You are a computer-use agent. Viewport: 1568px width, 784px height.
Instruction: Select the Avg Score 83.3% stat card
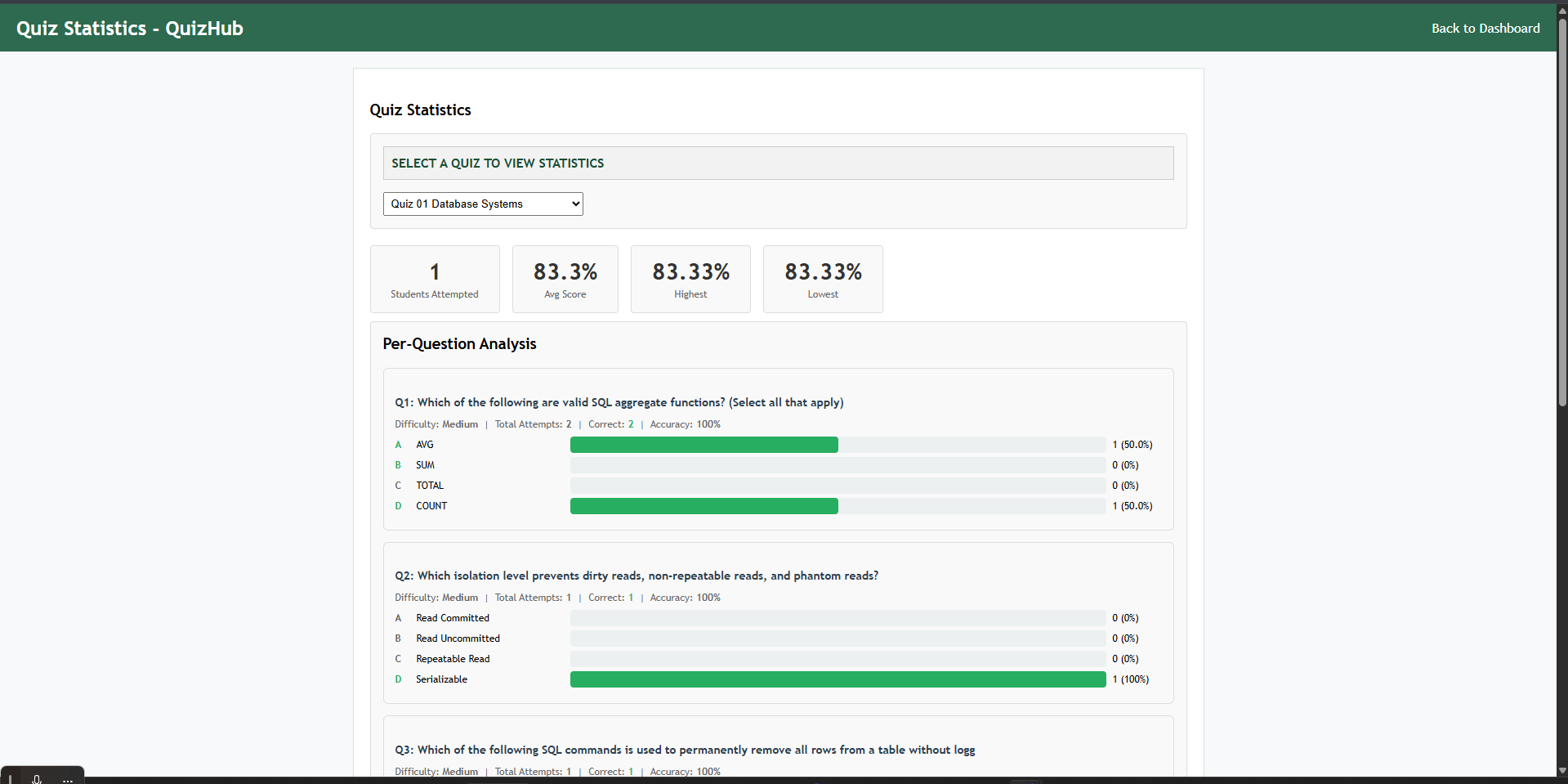coord(565,280)
